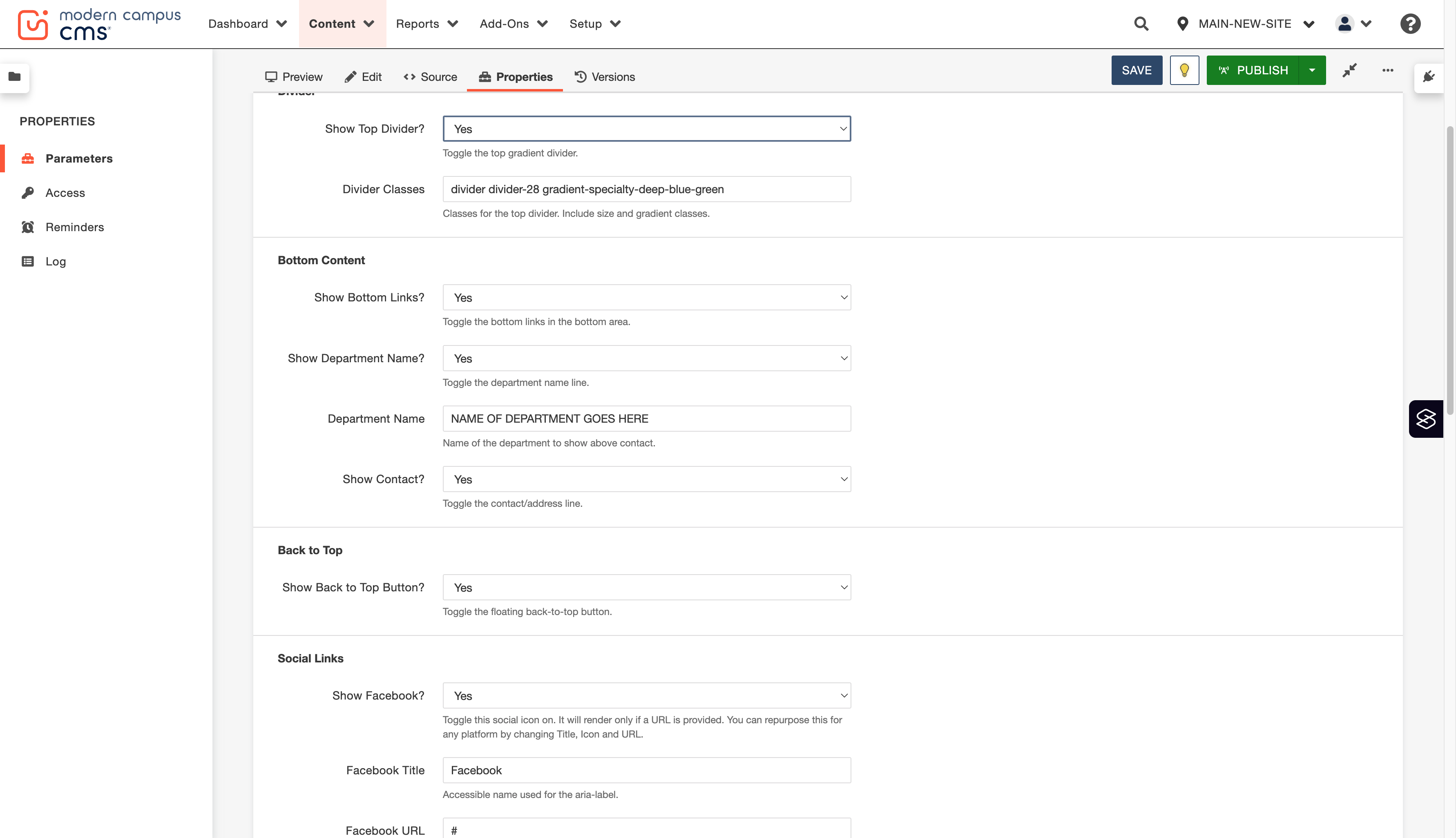Click into the Divider Classes field
Viewport: 1456px width, 838px height.
tap(647, 189)
